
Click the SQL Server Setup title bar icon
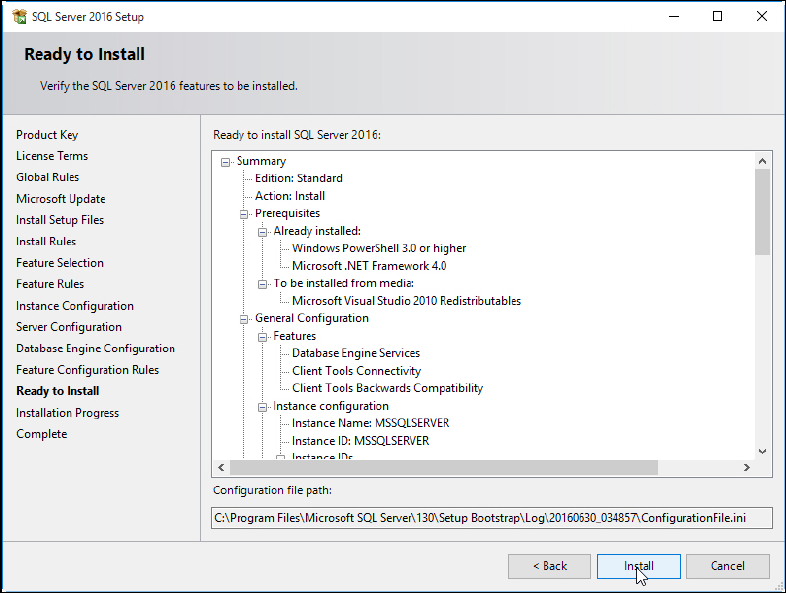pyautogui.click(x=18, y=16)
